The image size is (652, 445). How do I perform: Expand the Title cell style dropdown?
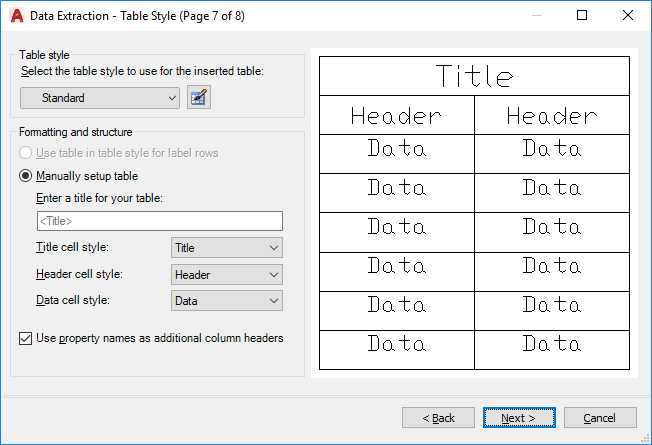(227, 248)
